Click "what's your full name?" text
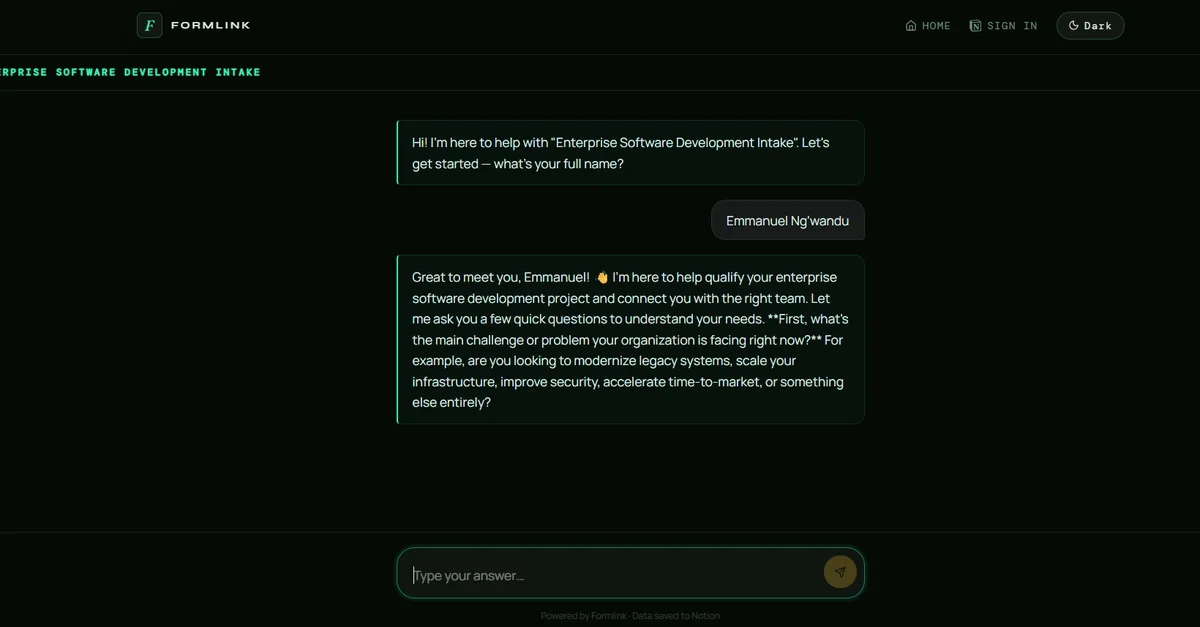Screen dimensions: 1200x627 click(560, 164)
